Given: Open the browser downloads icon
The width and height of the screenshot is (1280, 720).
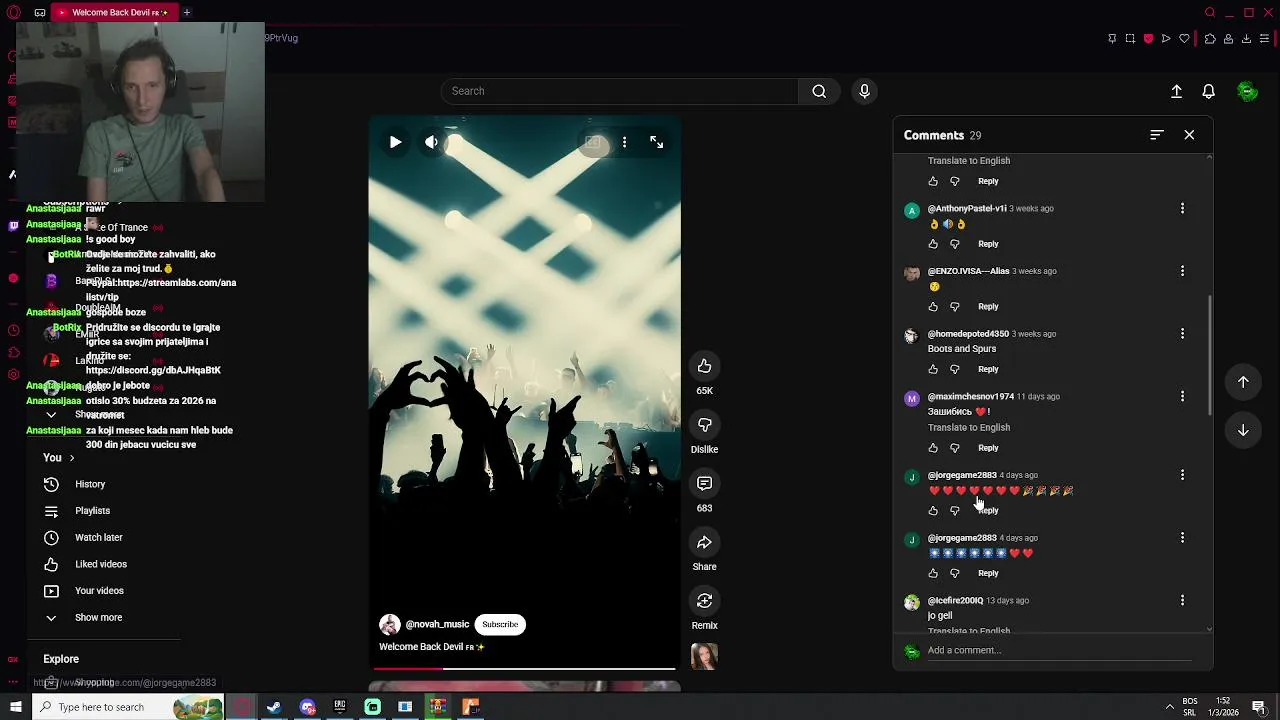Looking at the screenshot, I should [1246, 38].
